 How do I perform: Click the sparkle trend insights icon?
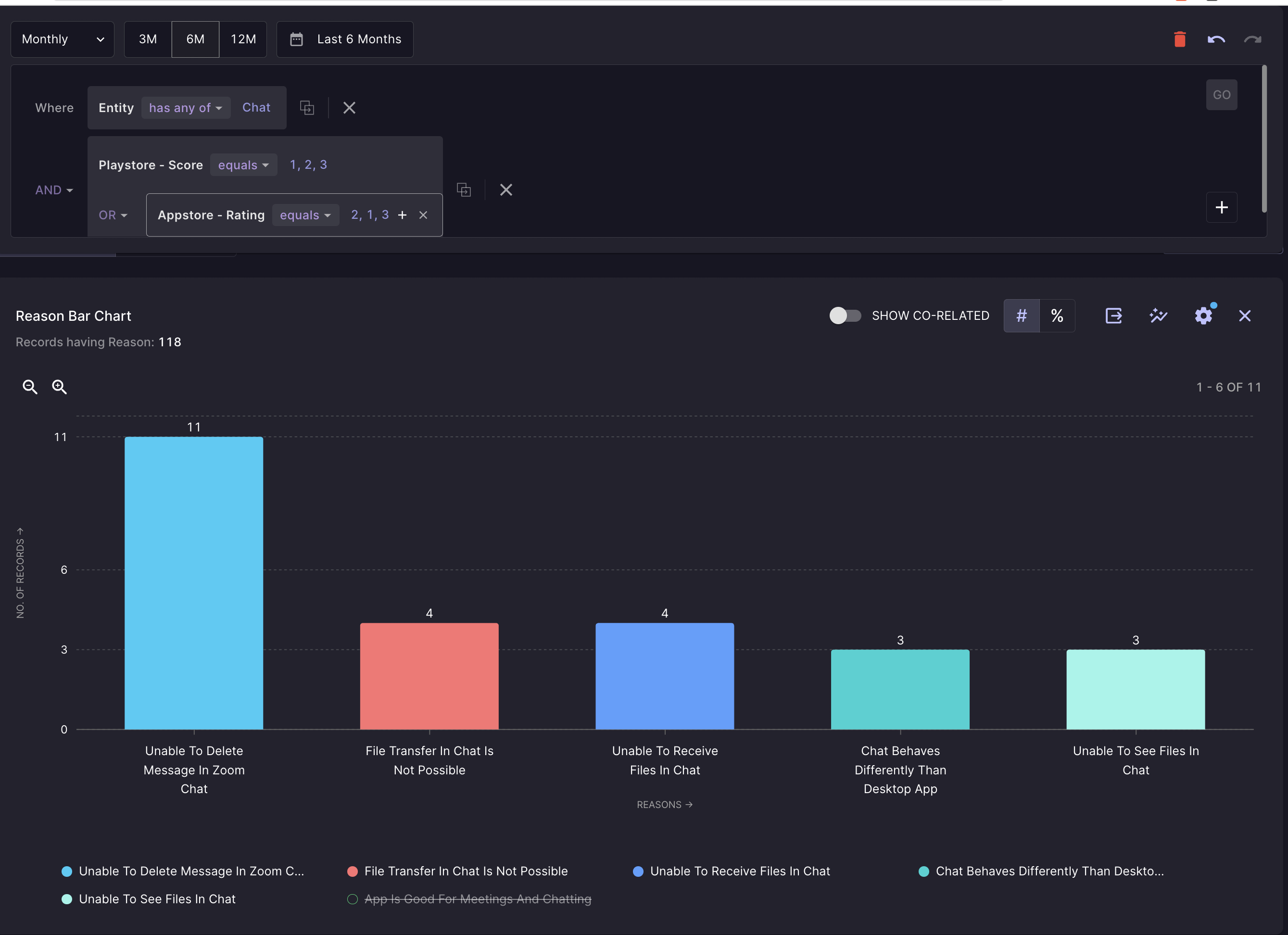pos(1158,316)
